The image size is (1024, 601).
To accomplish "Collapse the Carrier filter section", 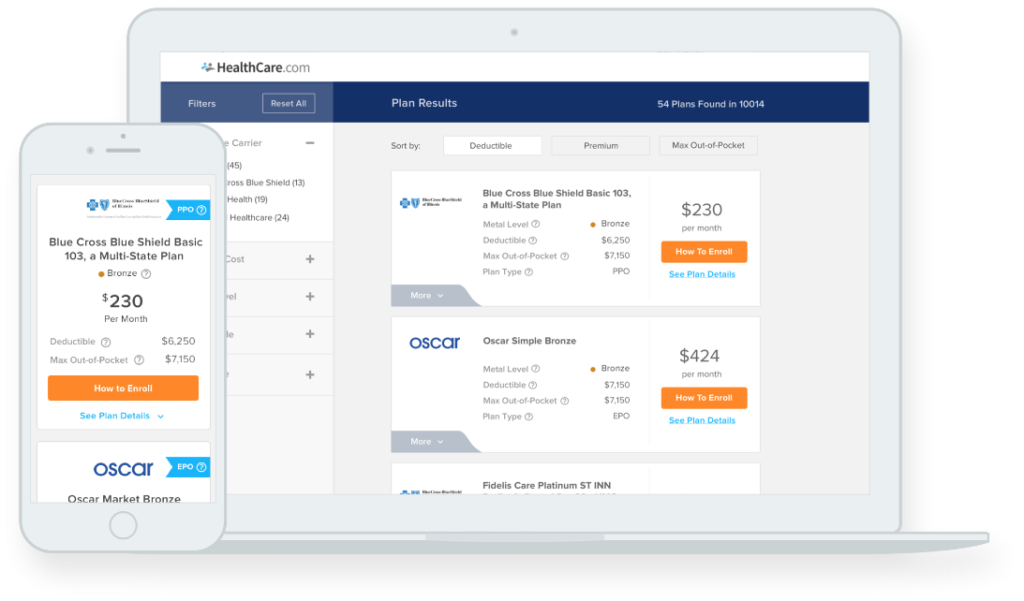I will point(310,142).
